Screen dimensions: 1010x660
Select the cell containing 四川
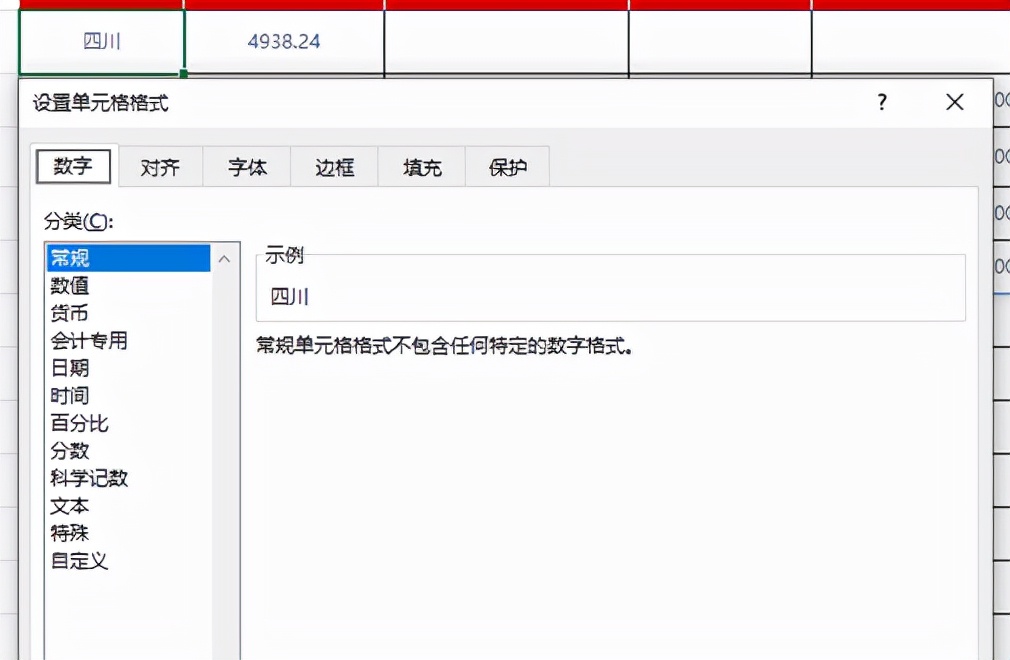point(100,41)
